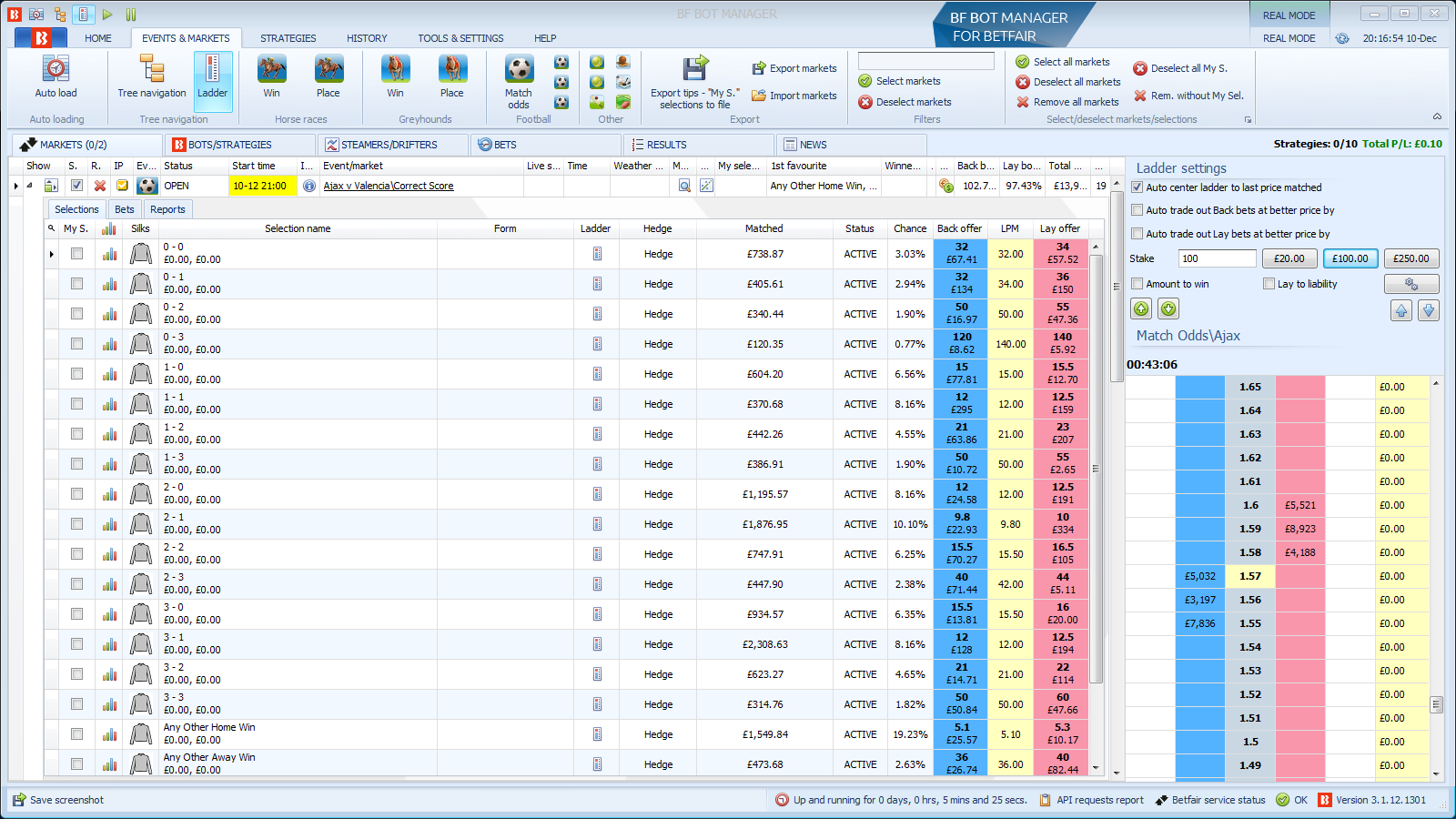1456x819 pixels.
Task: Click the Import markets icon
Action: 759,95
